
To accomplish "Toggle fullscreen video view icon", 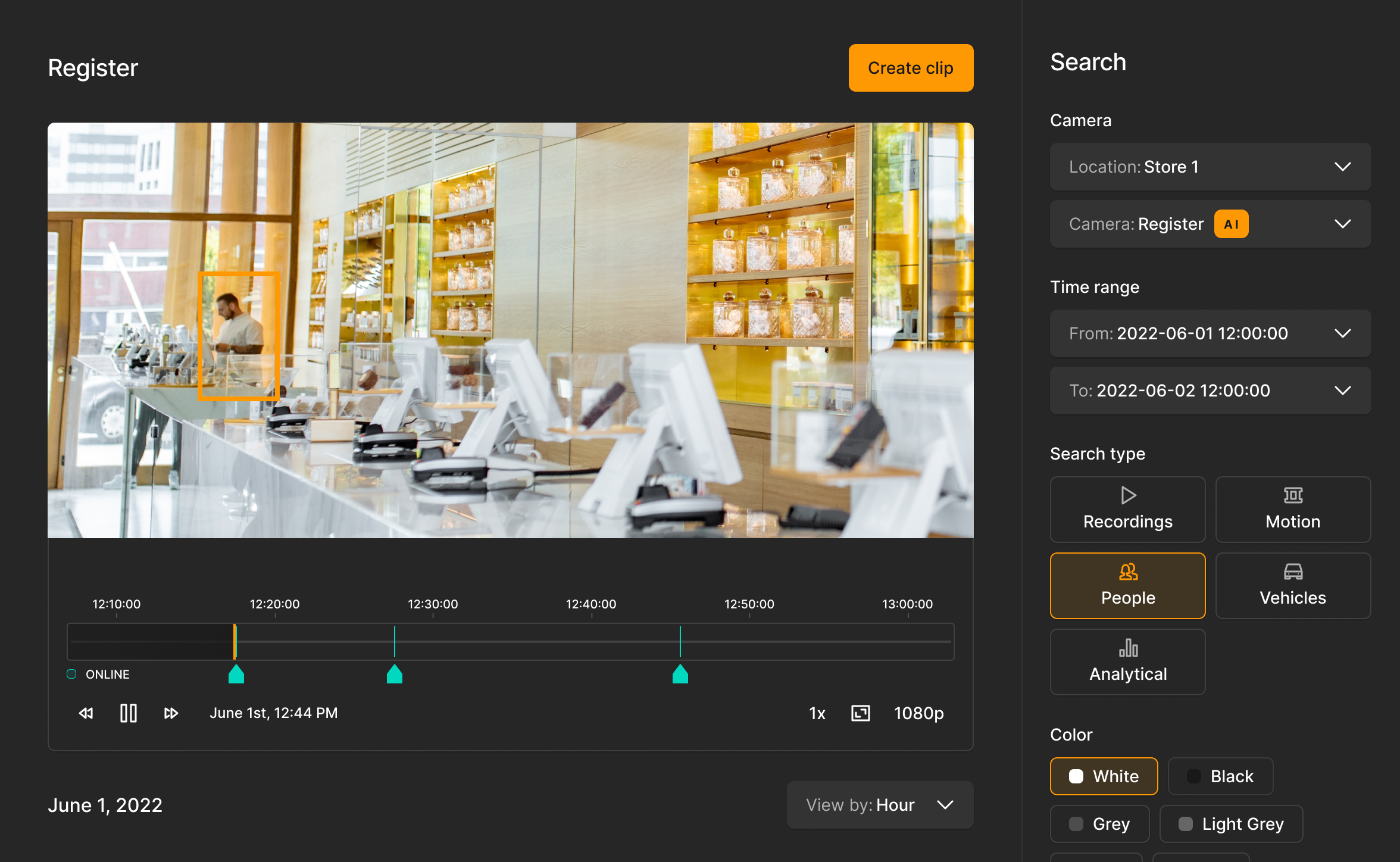I will click(861, 713).
